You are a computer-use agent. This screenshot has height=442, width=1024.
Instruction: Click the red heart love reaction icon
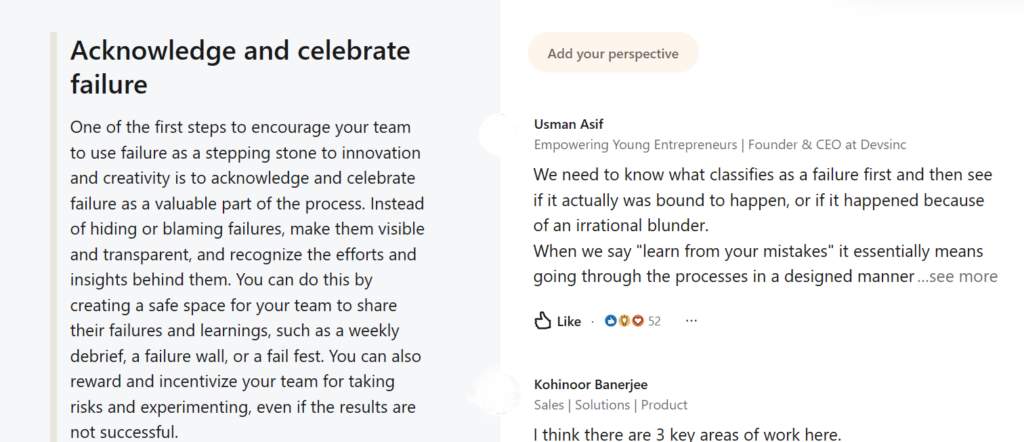(x=637, y=321)
